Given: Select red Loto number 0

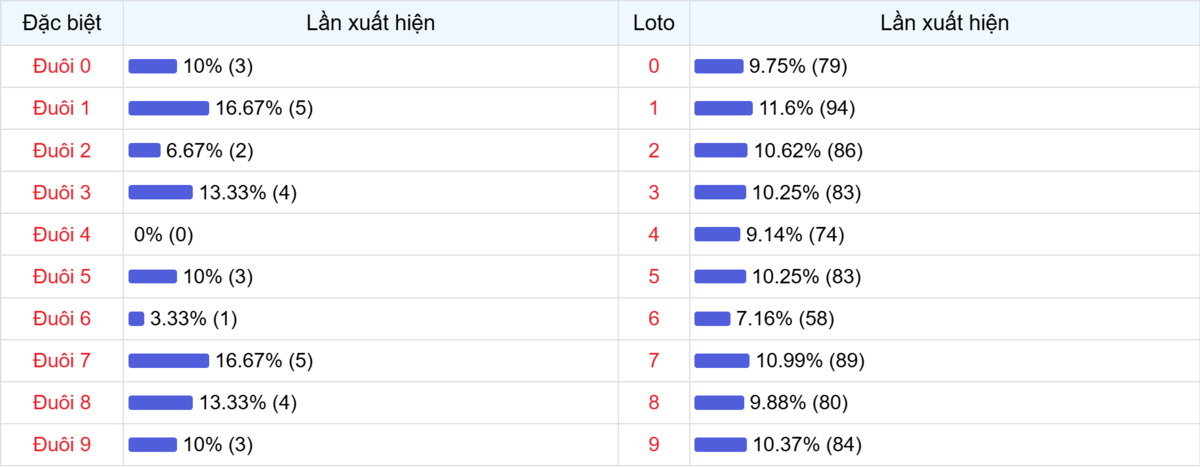Looking at the screenshot, I should coord(654,66).
